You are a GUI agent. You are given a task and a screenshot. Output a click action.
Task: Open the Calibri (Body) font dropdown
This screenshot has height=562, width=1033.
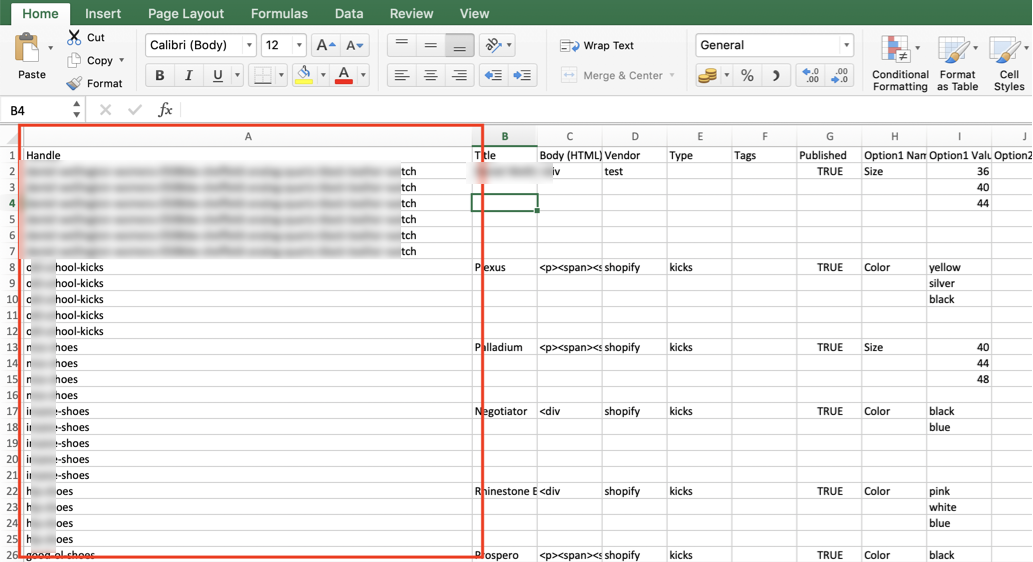[200, 45]
